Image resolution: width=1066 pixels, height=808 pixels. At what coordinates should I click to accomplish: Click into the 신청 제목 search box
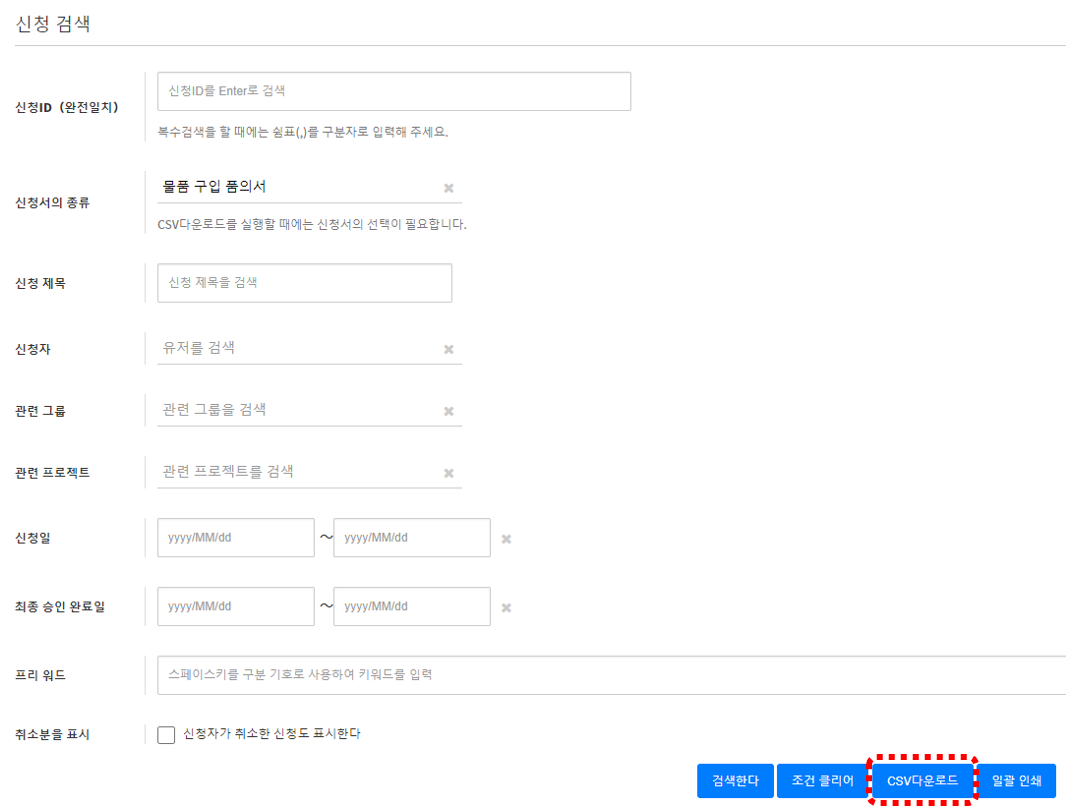pyautogui.click(x=304, y=283)
